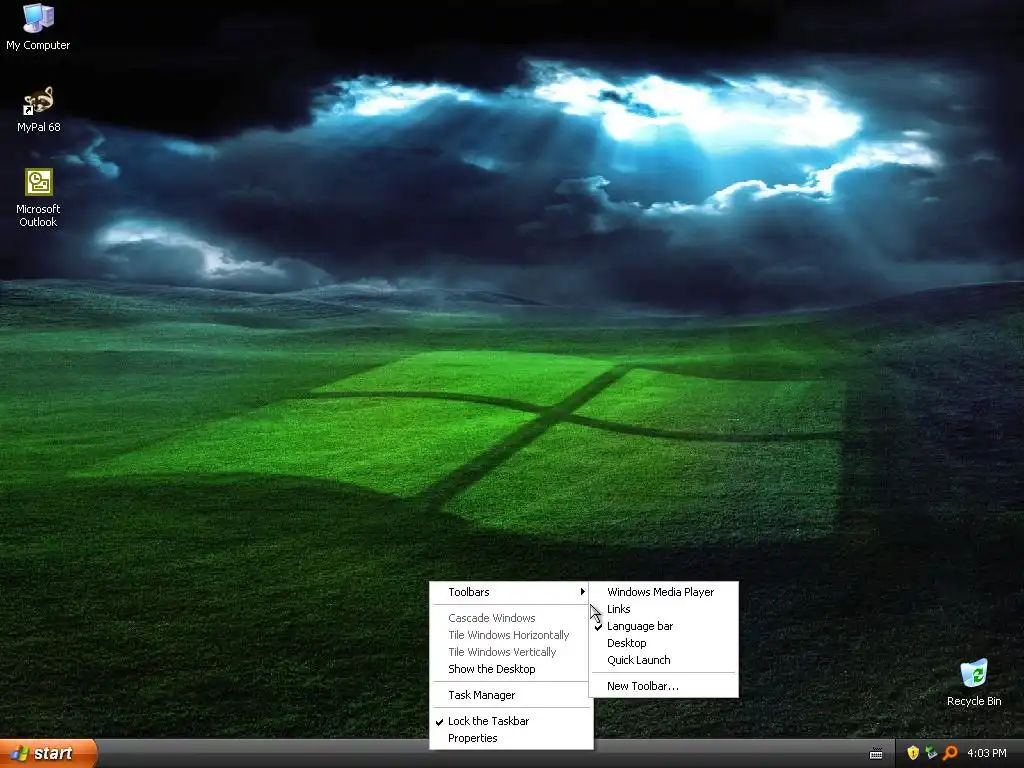Select the MyPal 68 browser shortcut
1024x768 pixels.
pyautogui.click(x=38, y=108)
